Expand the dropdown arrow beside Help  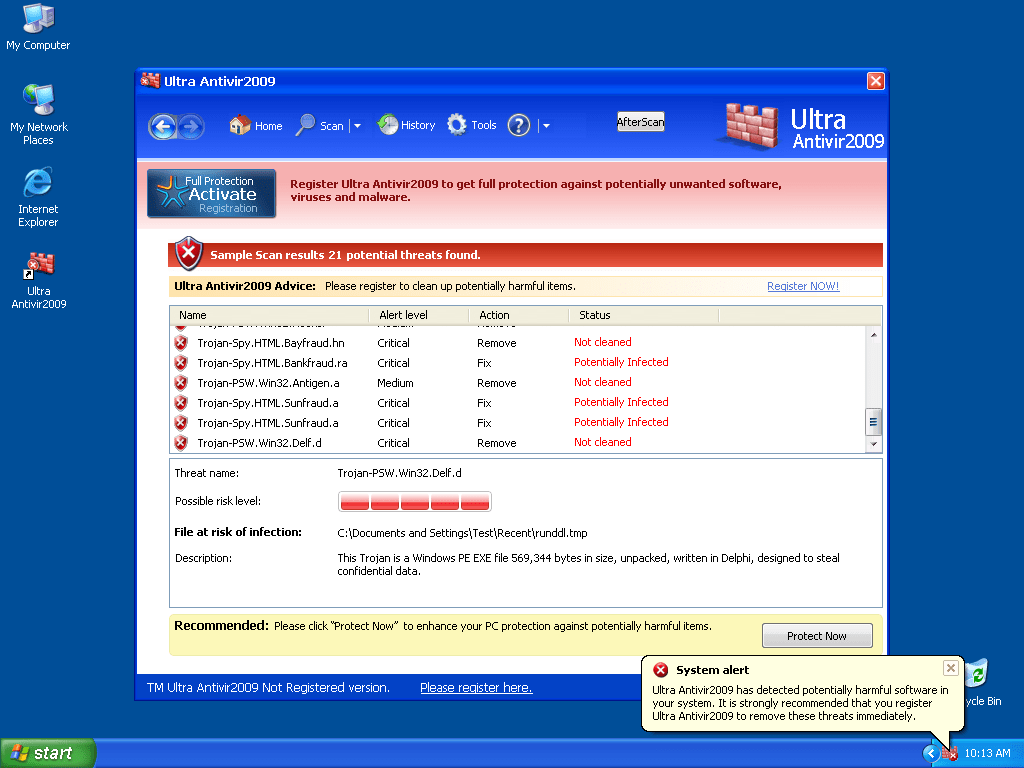pyautogui.click(x=546, y=126)
